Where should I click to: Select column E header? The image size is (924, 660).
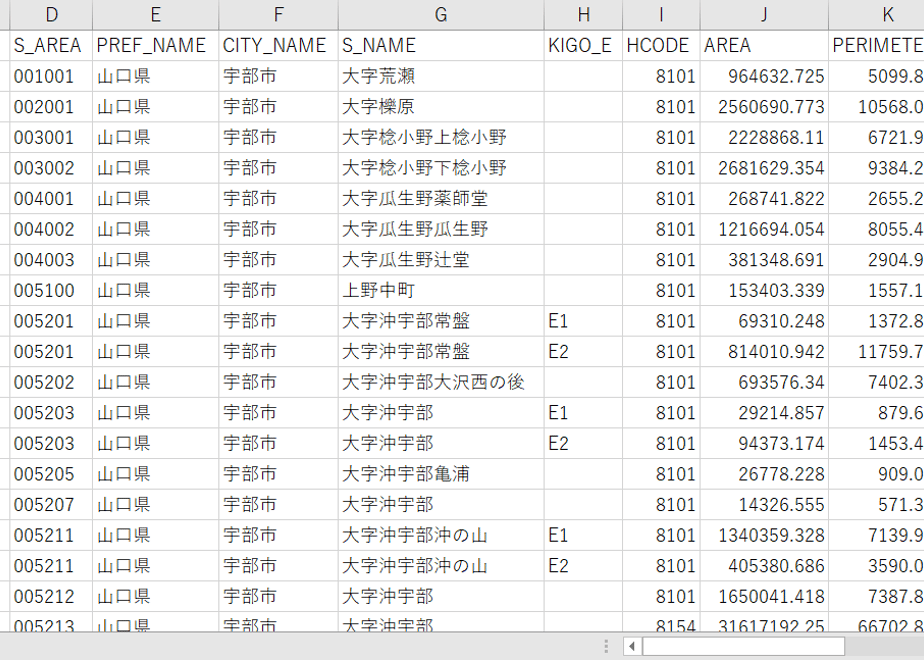tap(156, 15)
